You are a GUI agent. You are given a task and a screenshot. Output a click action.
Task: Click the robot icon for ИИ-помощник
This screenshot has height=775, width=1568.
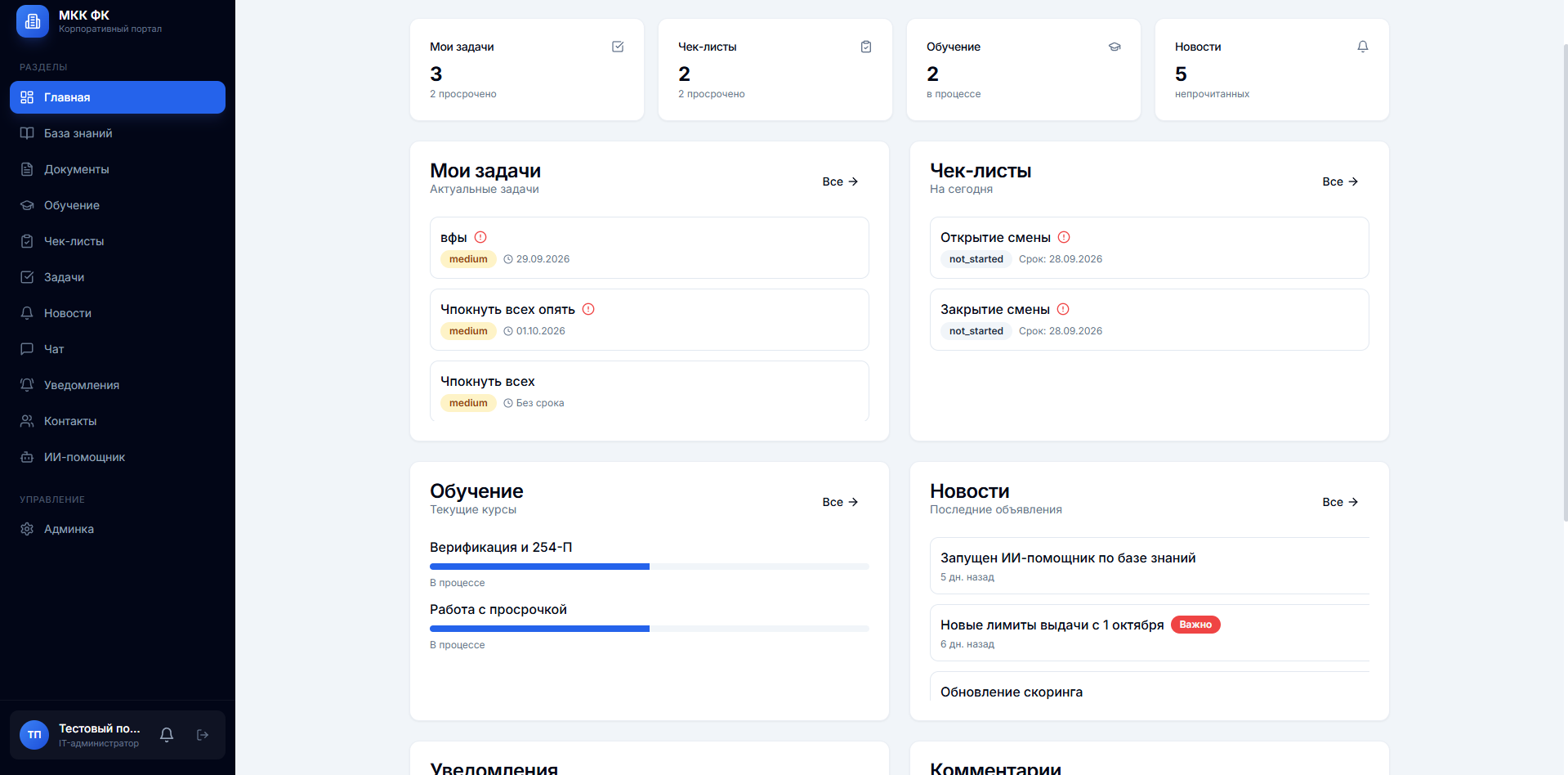(27, 457)
